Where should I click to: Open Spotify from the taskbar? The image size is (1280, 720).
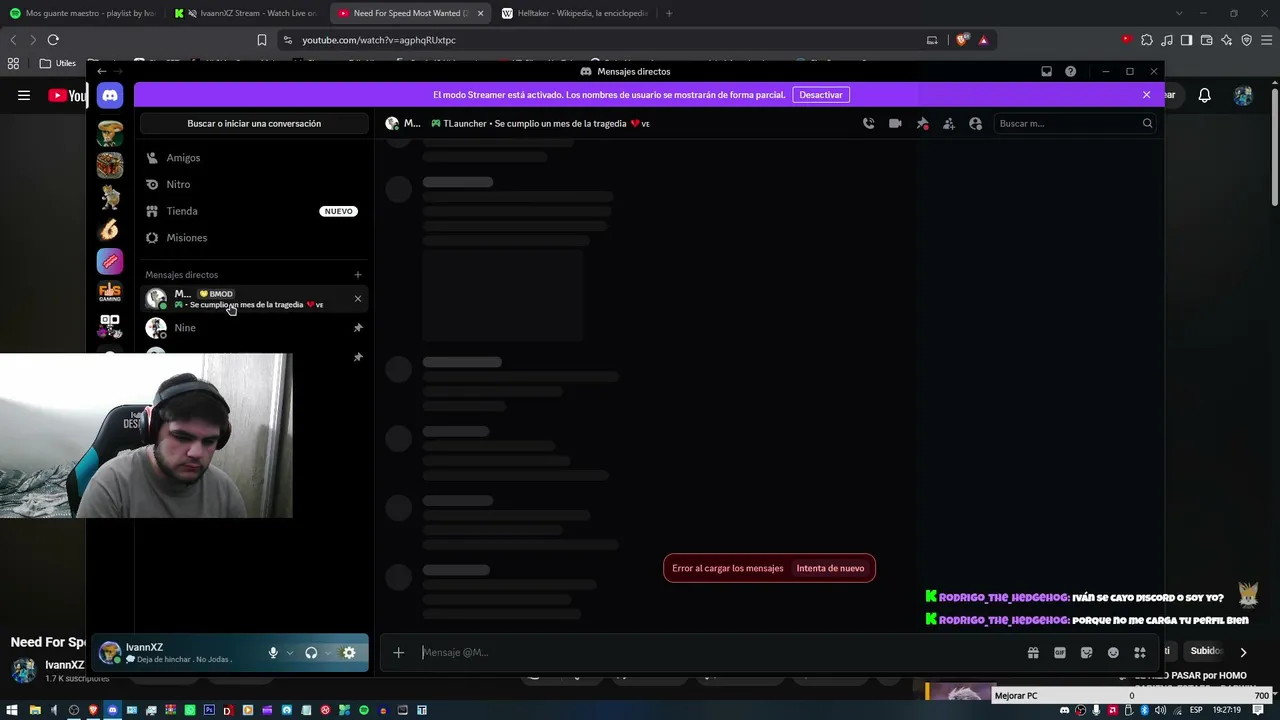point(364,710)
